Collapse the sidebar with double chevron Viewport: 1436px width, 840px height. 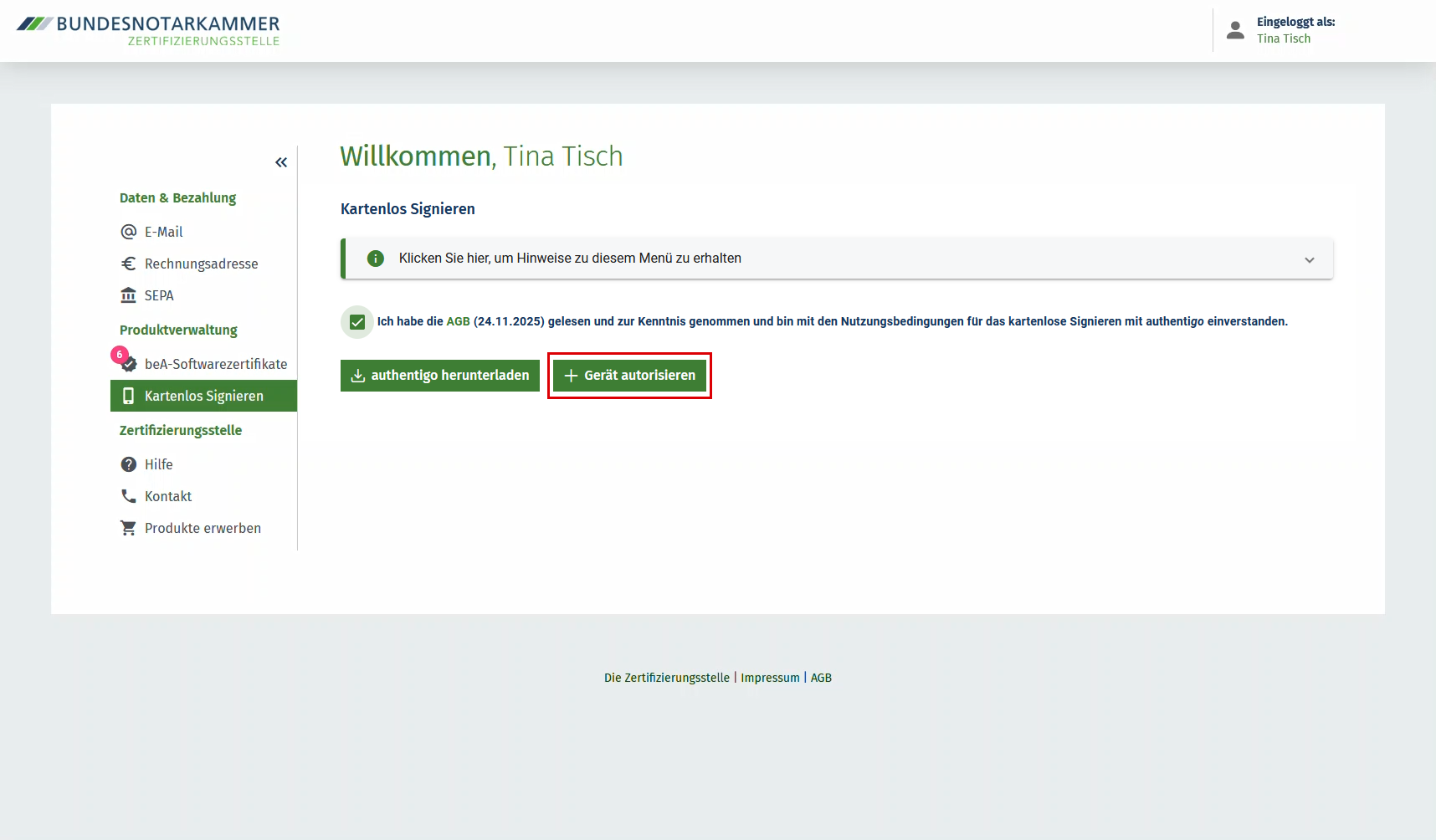pyautogui.click(x=281, y=162)
